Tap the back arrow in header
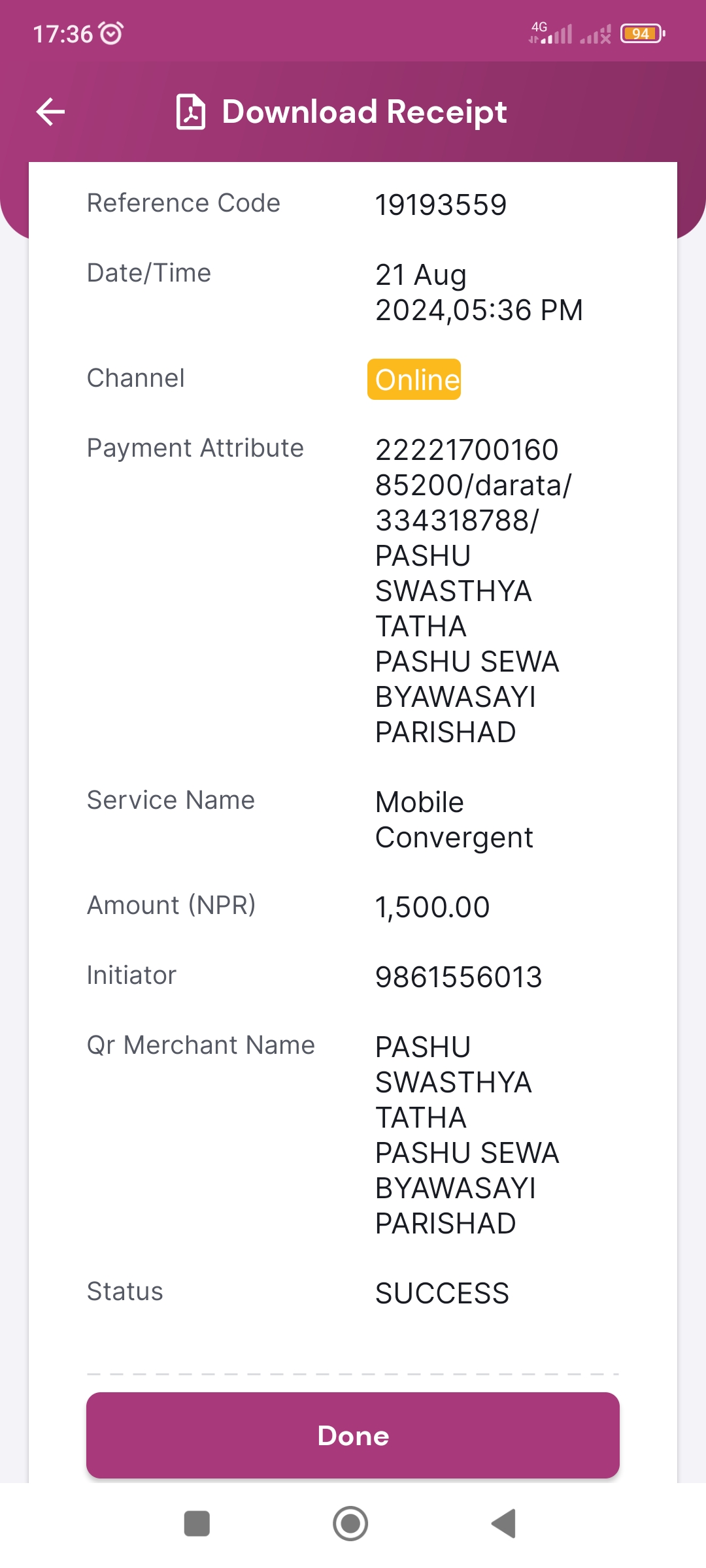This screenshot has width=706, height=1568. (x=50, y=112)
